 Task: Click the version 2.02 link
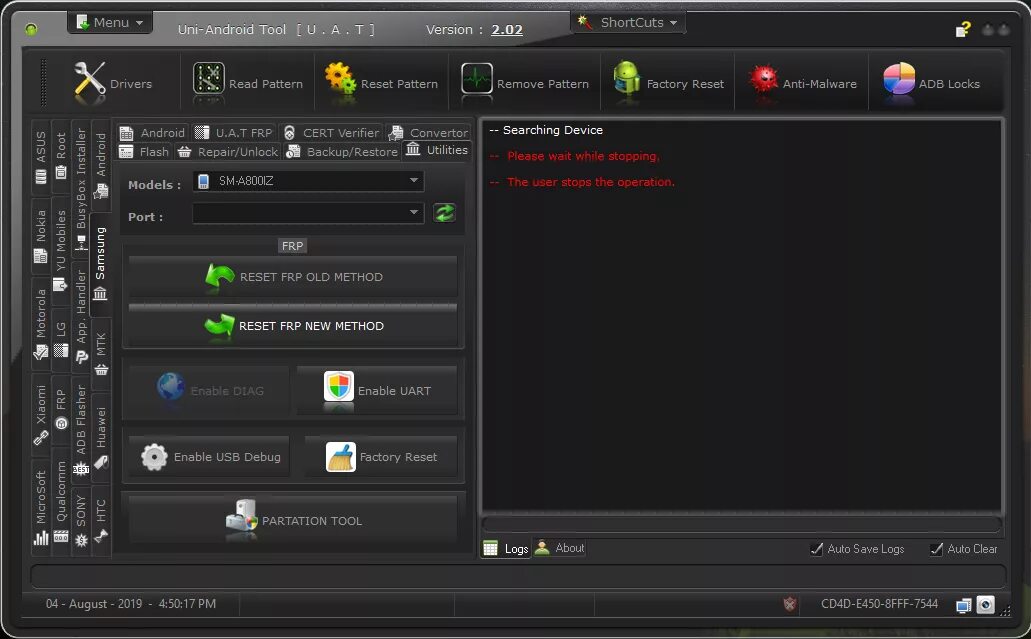tap(507, 30)
